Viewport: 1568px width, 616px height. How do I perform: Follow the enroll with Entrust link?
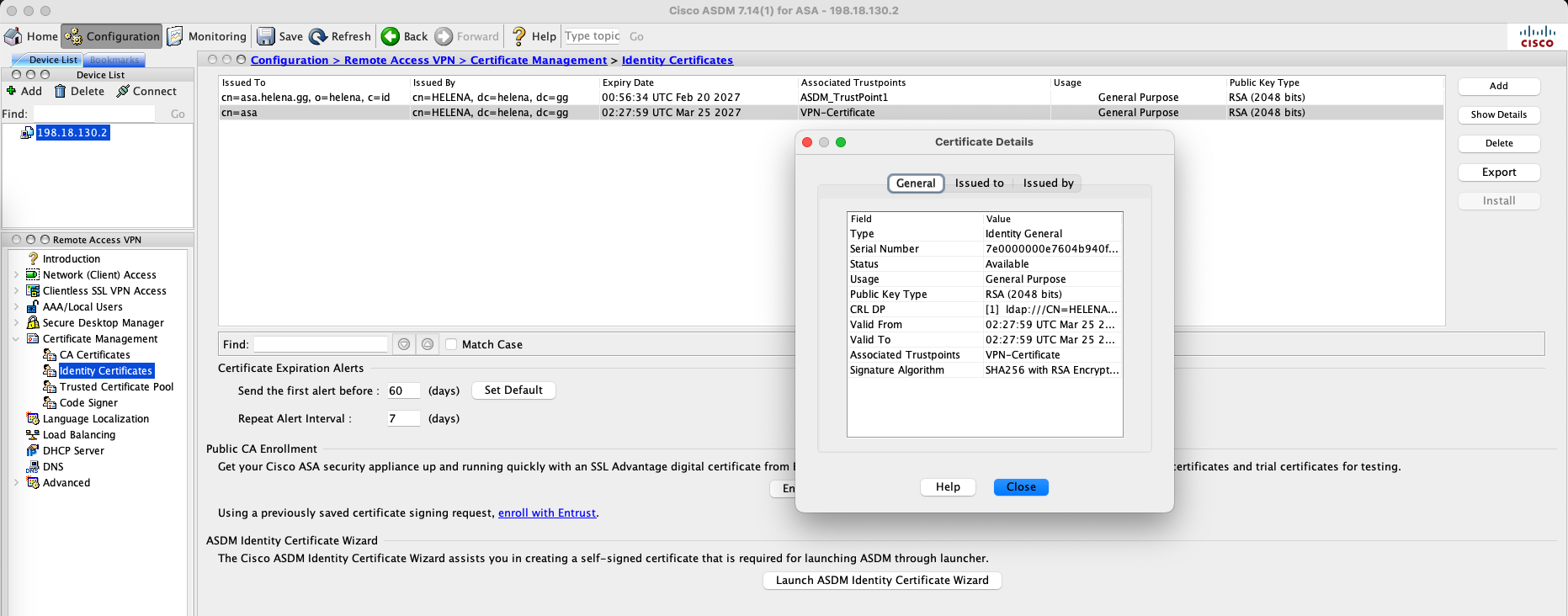(546, 513)
